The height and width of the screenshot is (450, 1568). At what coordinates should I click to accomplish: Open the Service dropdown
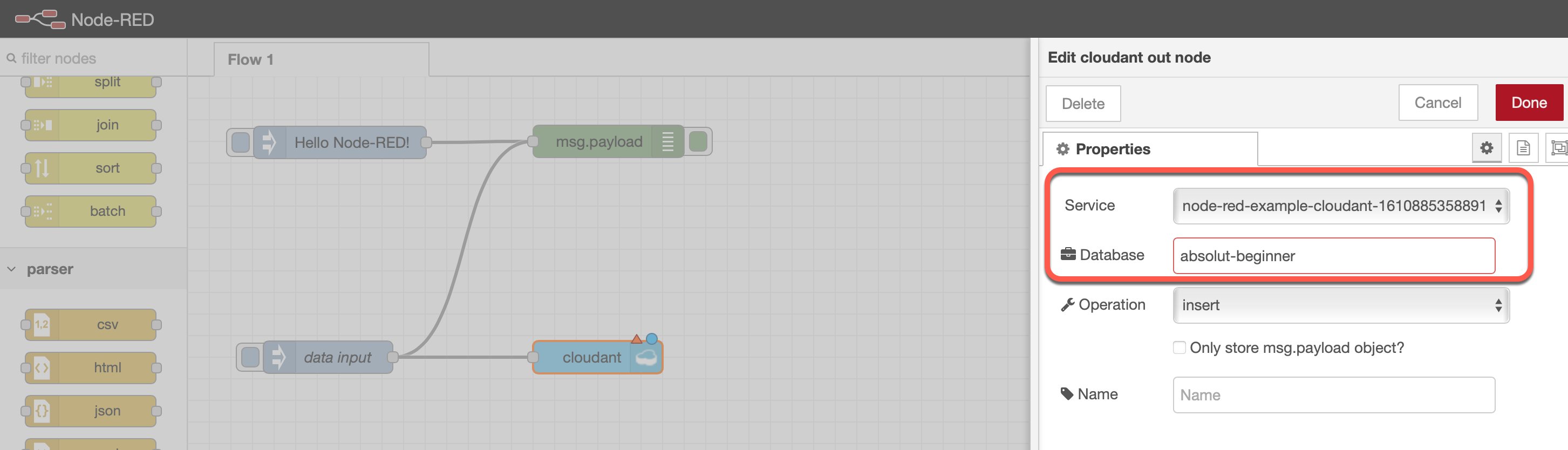pyautogui.click(x=1341, y=206)
